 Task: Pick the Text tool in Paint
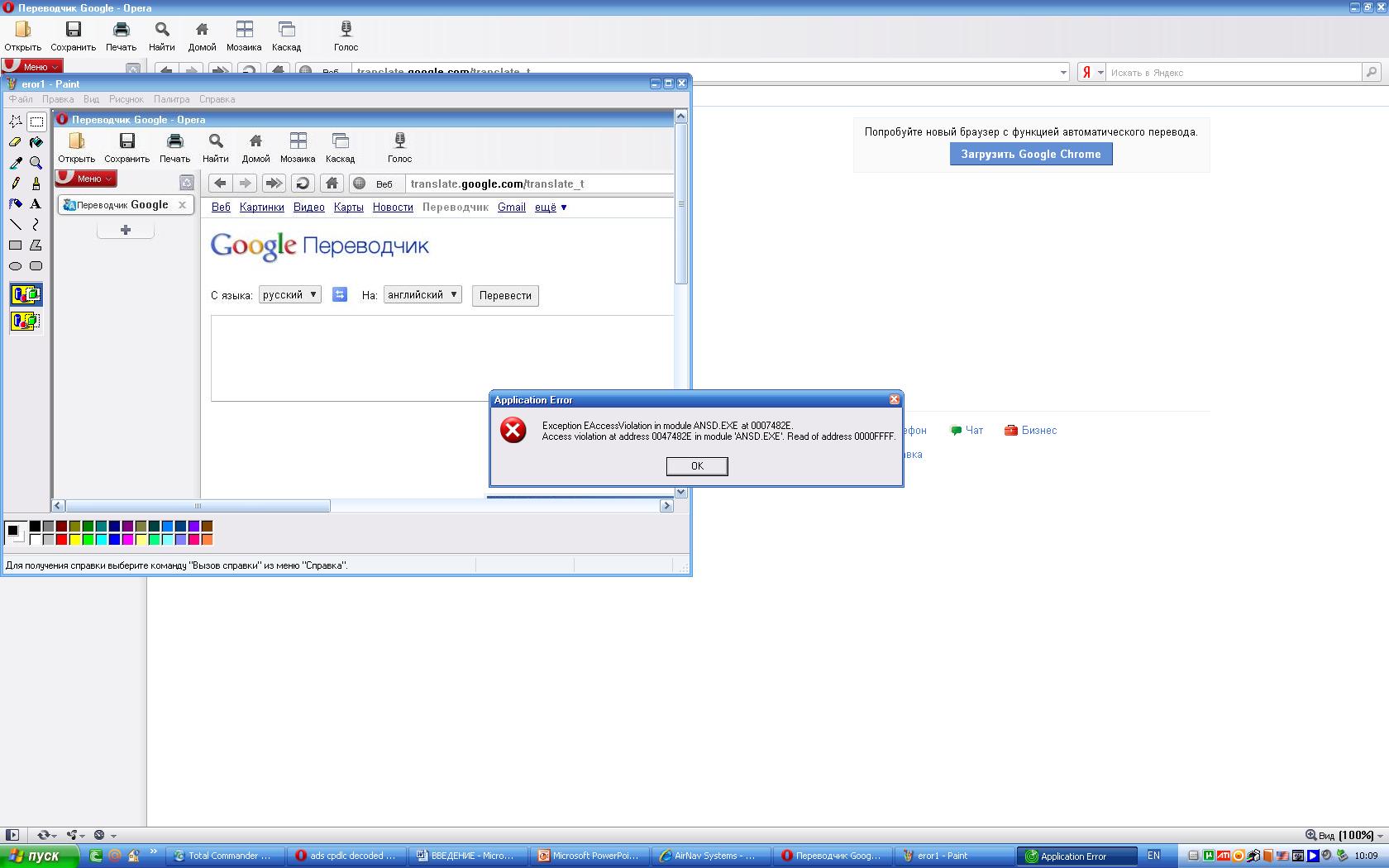36,204
